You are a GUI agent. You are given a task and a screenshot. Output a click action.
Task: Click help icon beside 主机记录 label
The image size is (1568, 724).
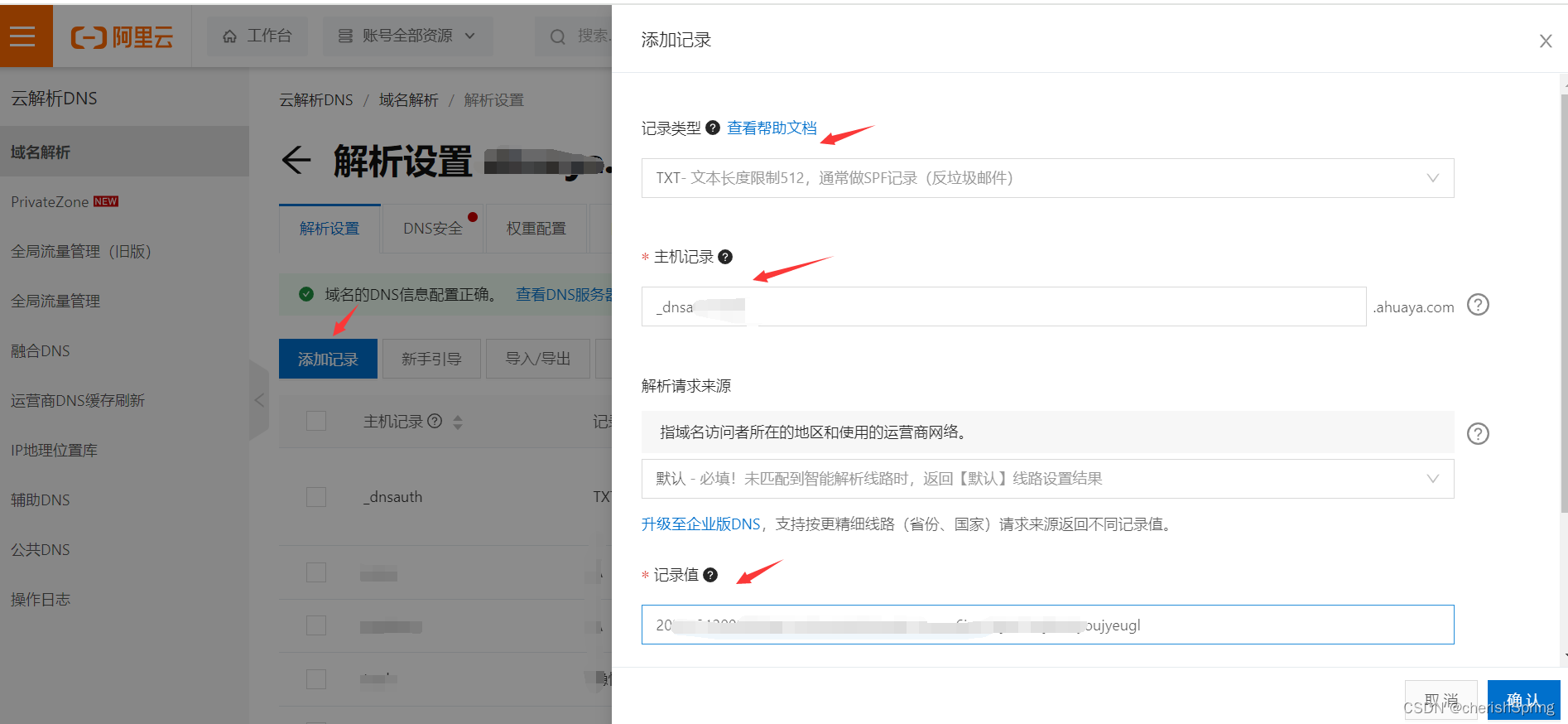tap(725, 257)
